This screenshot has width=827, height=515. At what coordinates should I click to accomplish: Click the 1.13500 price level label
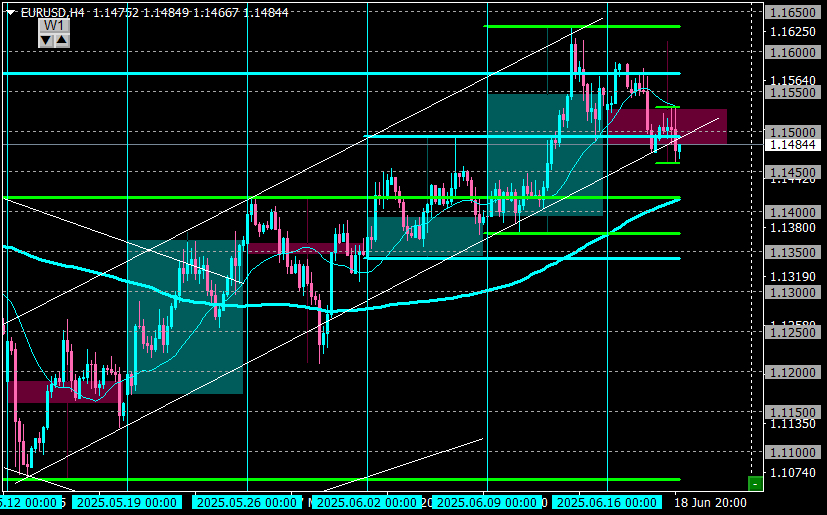793,252
